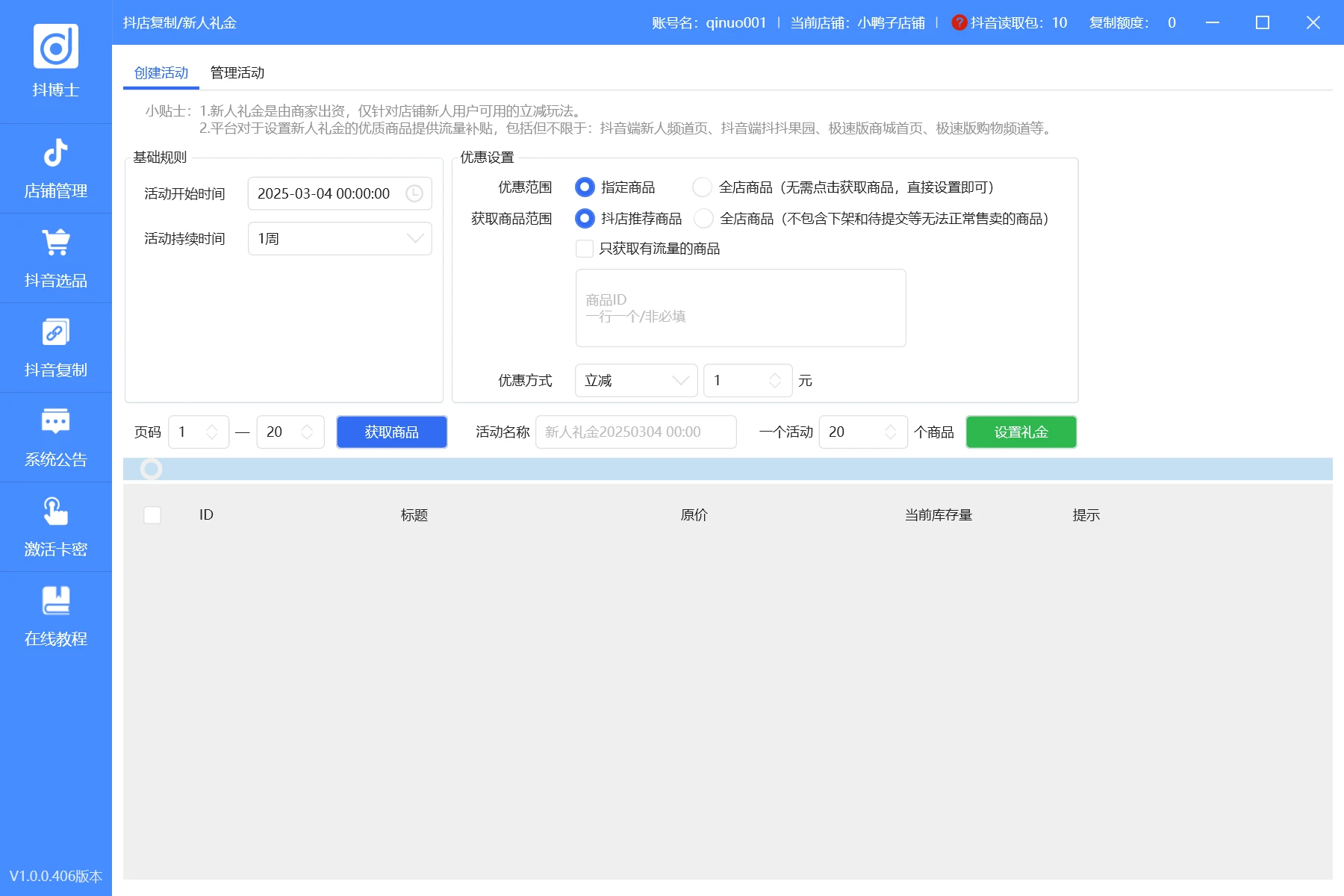Click into the 商品ID text area
The width and height of the screenshot is (1344, 896).
click(741, 308)
